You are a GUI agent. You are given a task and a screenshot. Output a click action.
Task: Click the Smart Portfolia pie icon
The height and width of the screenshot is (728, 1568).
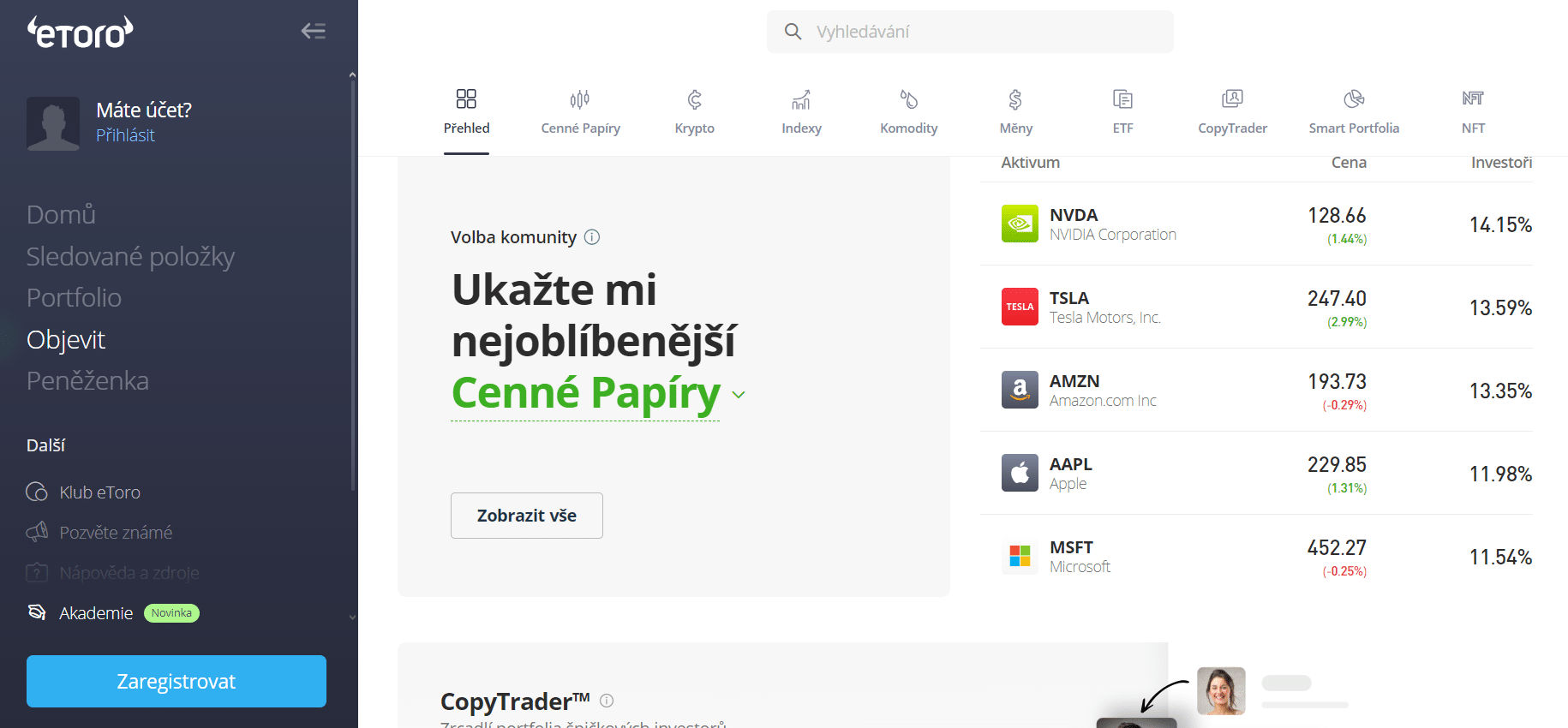1354,99
